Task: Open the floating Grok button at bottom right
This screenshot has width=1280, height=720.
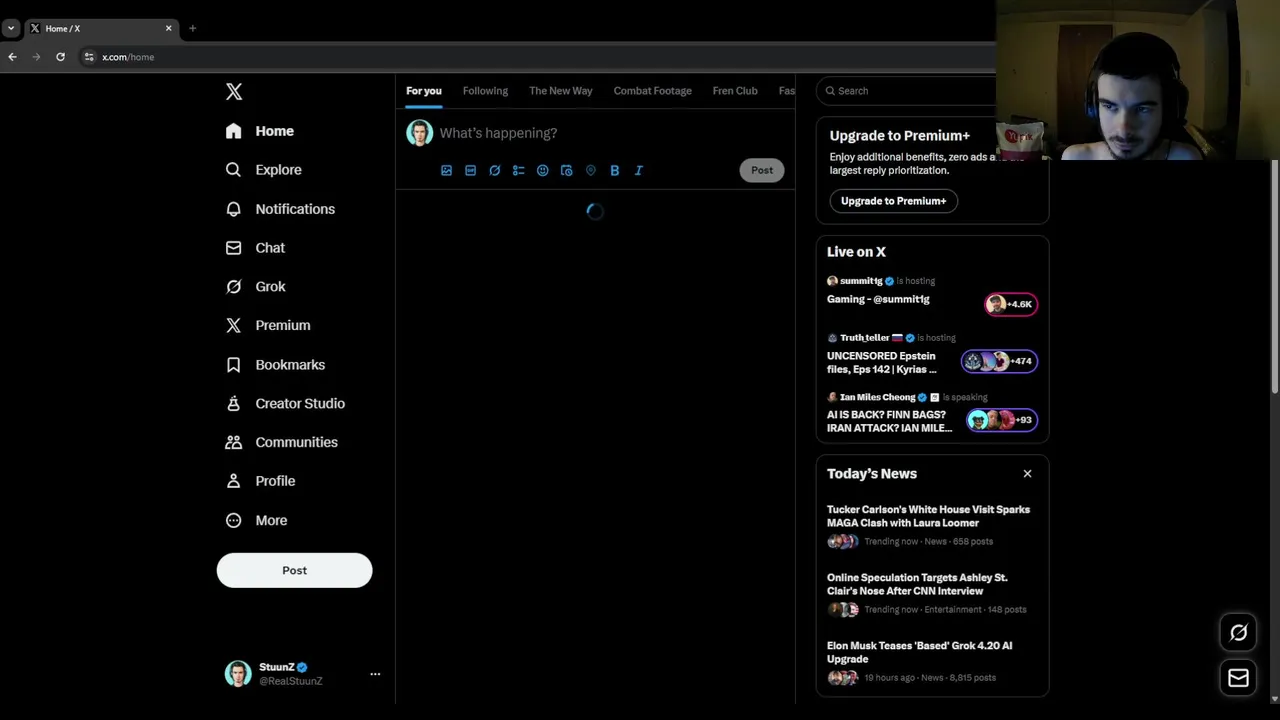Action: coord(1238,632)
